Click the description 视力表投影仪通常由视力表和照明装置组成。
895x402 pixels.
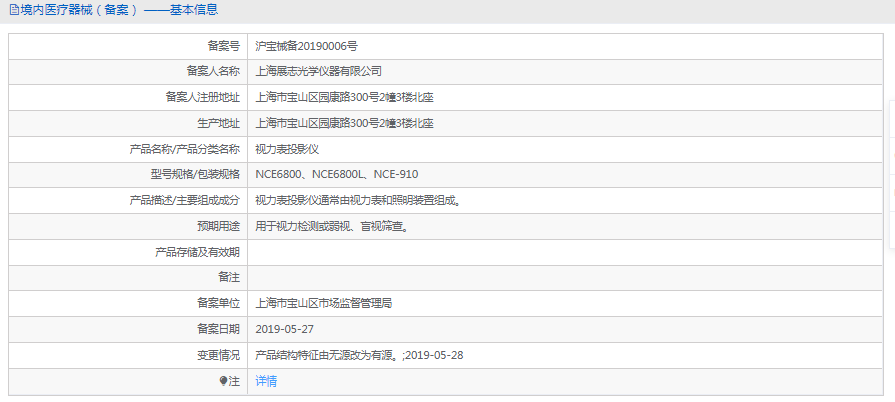coord(358,200)
